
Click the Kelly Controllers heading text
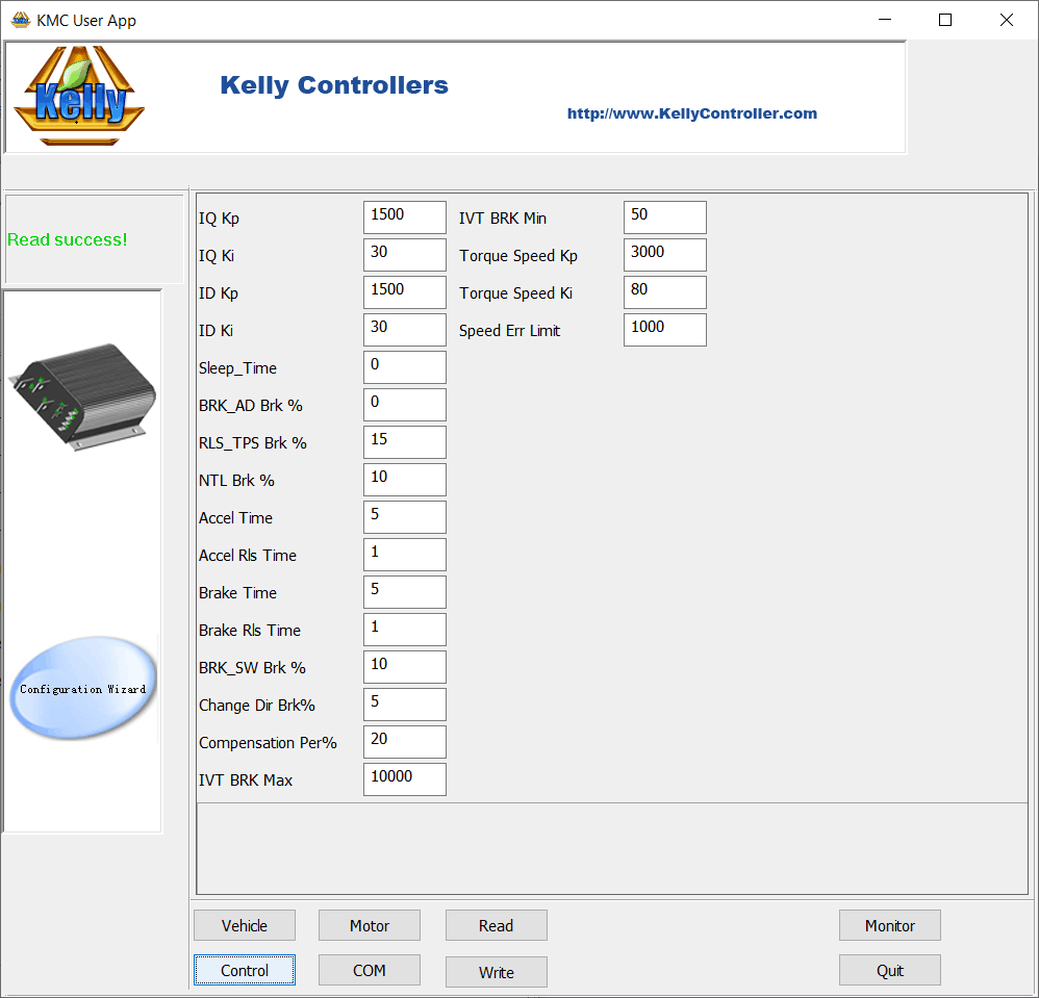pyautogui.click(x=334, y=85)
